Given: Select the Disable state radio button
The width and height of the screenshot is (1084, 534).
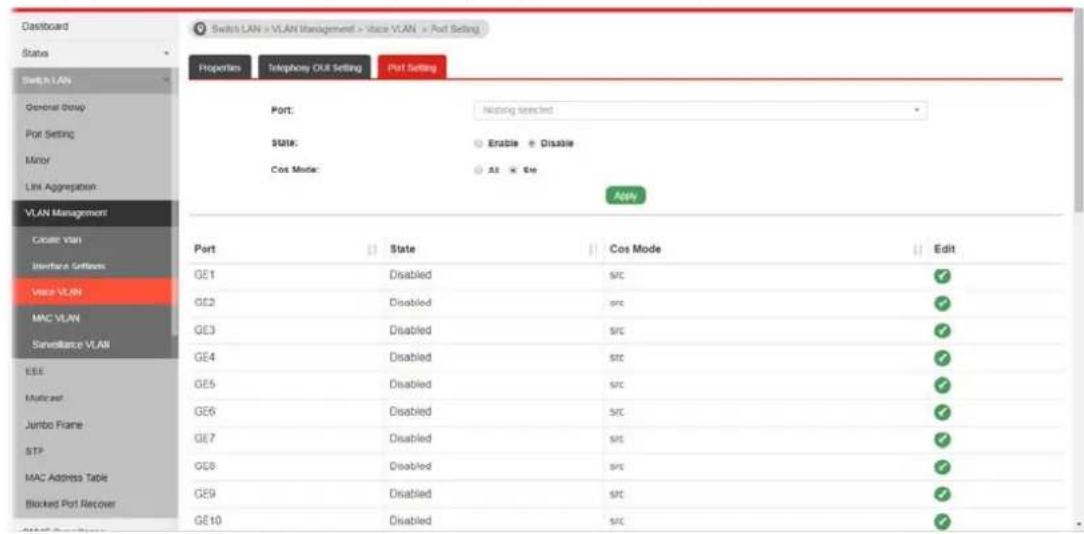Looking at the screenshot, I should point(530,144).
